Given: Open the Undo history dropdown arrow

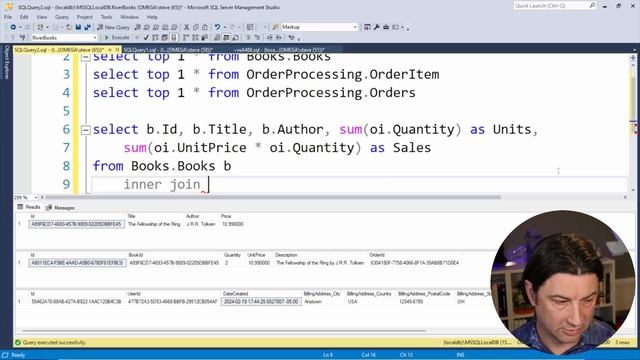Looking at the screenshot, I should (x=224, y=27).
